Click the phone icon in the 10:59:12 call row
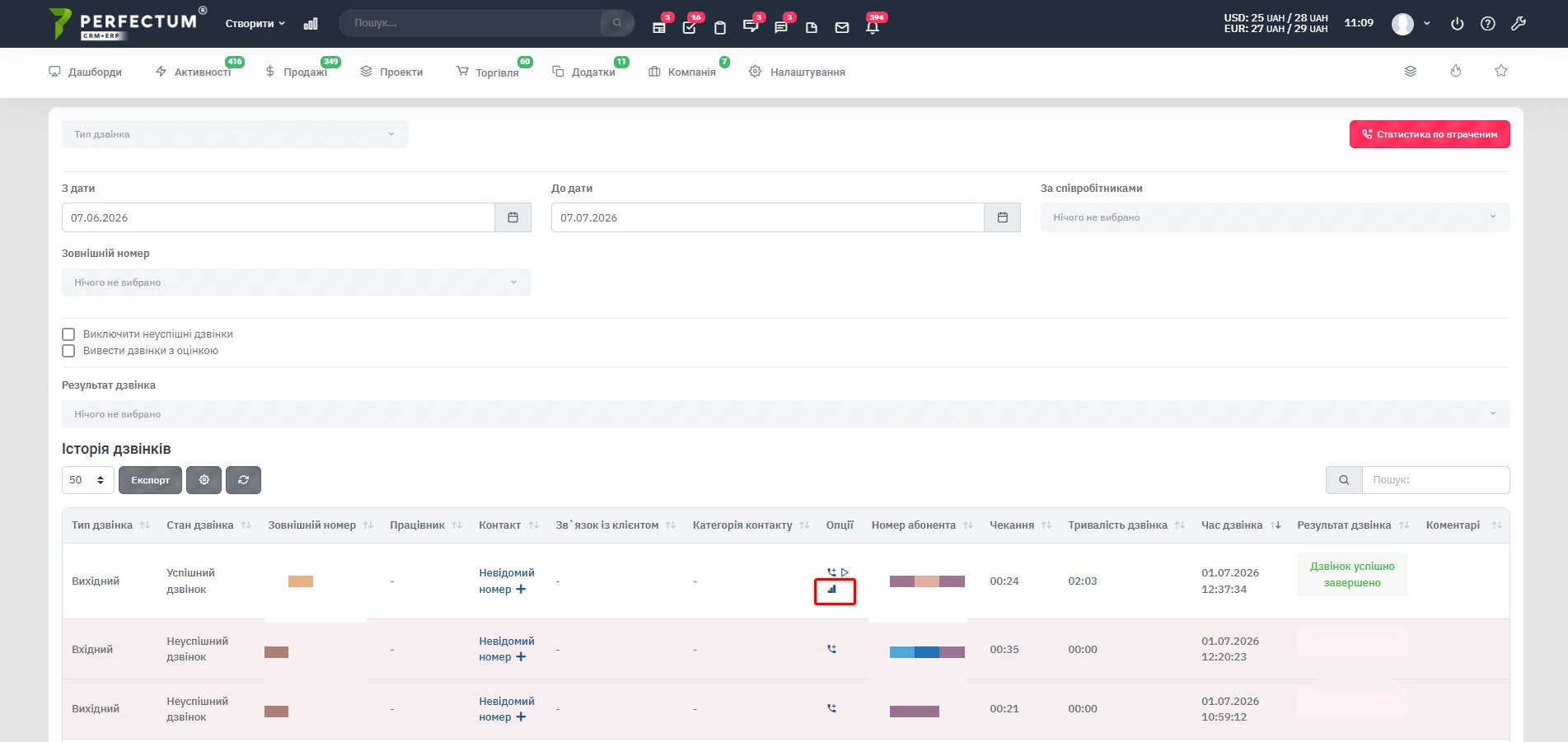 coord(832,708)
